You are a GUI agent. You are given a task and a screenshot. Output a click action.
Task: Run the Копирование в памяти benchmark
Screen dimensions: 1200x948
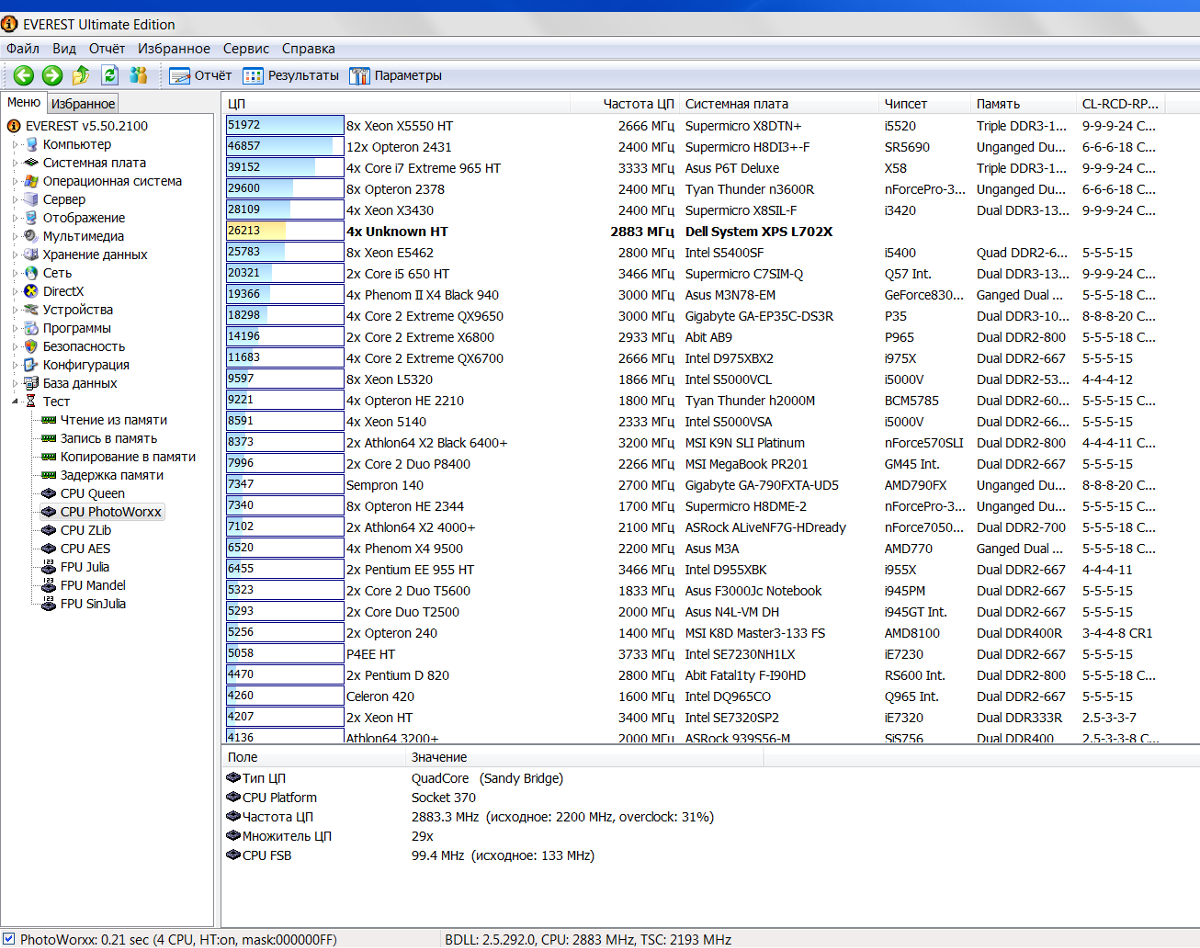tap(128, 456)
